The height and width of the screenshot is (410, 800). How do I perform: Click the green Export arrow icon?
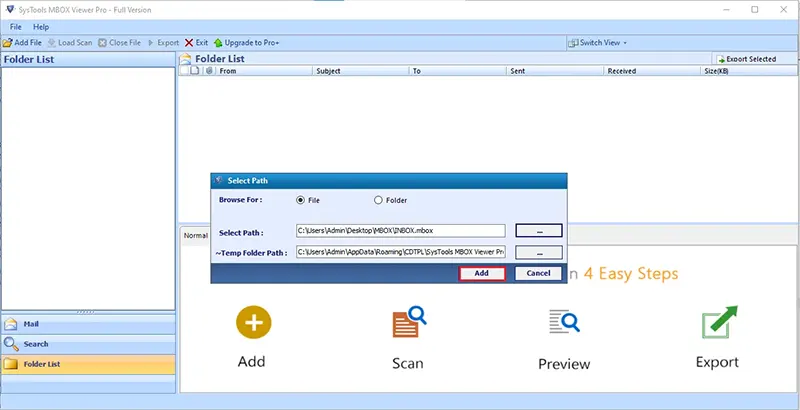tap(719, 322)
